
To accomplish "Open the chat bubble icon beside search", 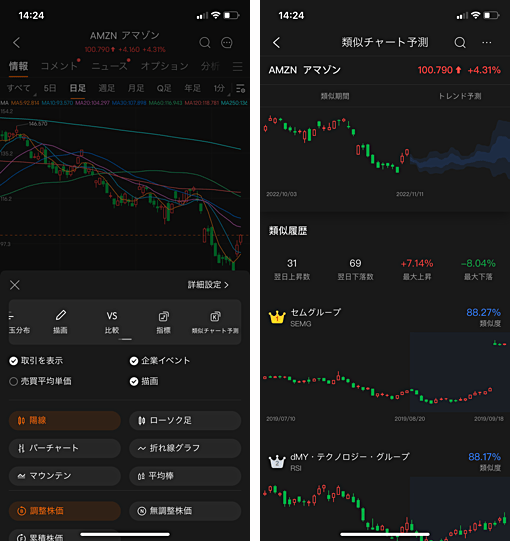I will (227, 43).
